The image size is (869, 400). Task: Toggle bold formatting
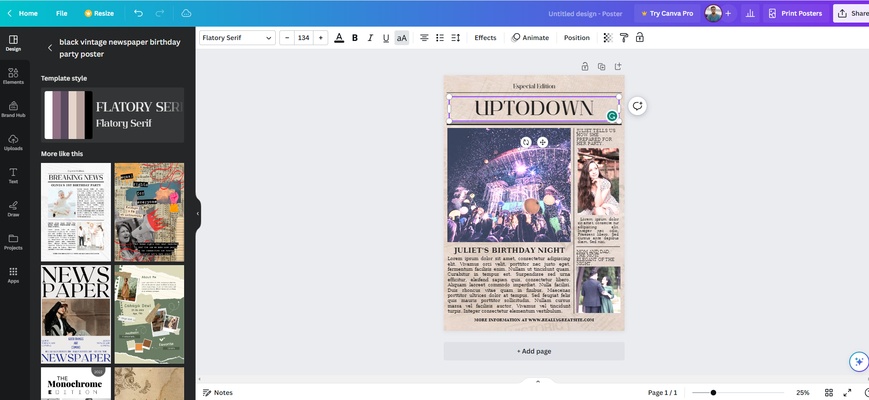[x=355, y=38]
